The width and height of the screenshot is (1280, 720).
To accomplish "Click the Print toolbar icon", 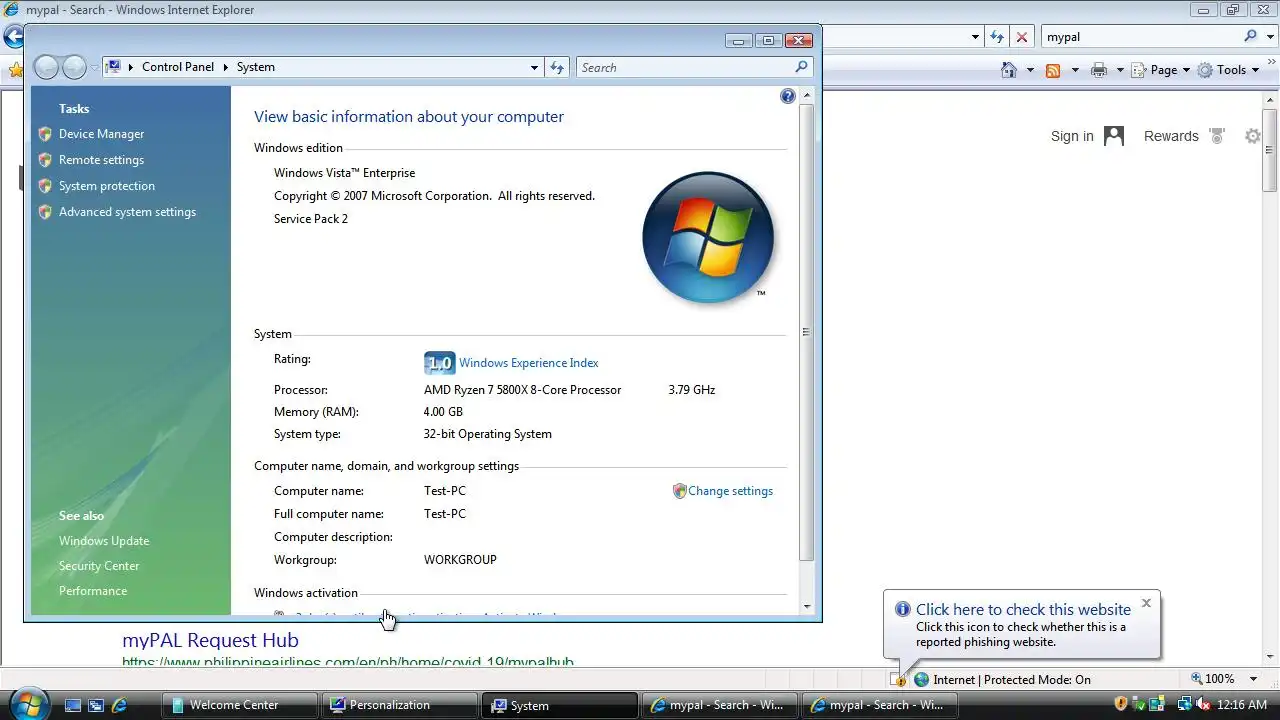I will click(x=1099, y=70).
